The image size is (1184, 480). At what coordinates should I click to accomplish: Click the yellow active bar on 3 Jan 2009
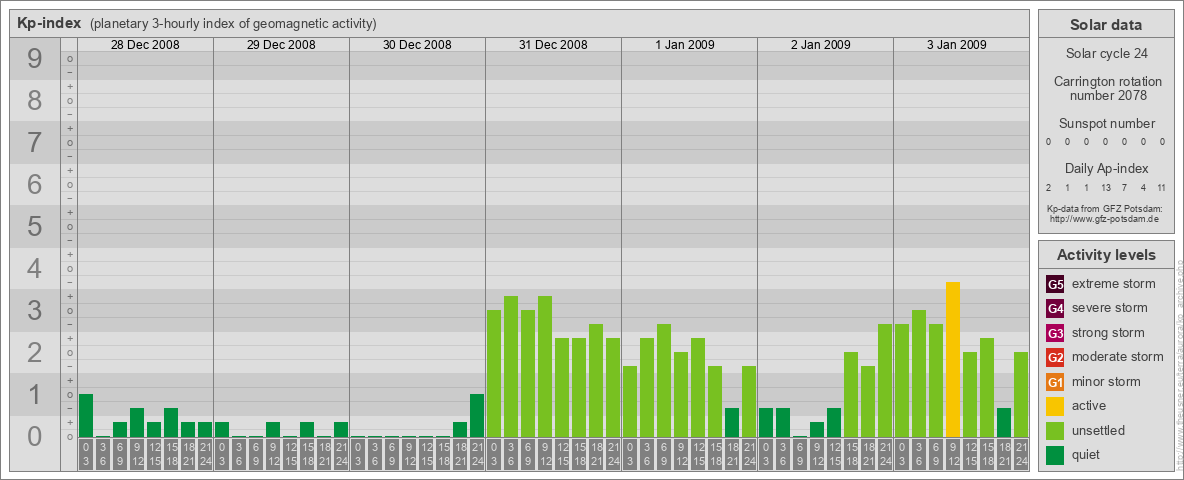953,359
